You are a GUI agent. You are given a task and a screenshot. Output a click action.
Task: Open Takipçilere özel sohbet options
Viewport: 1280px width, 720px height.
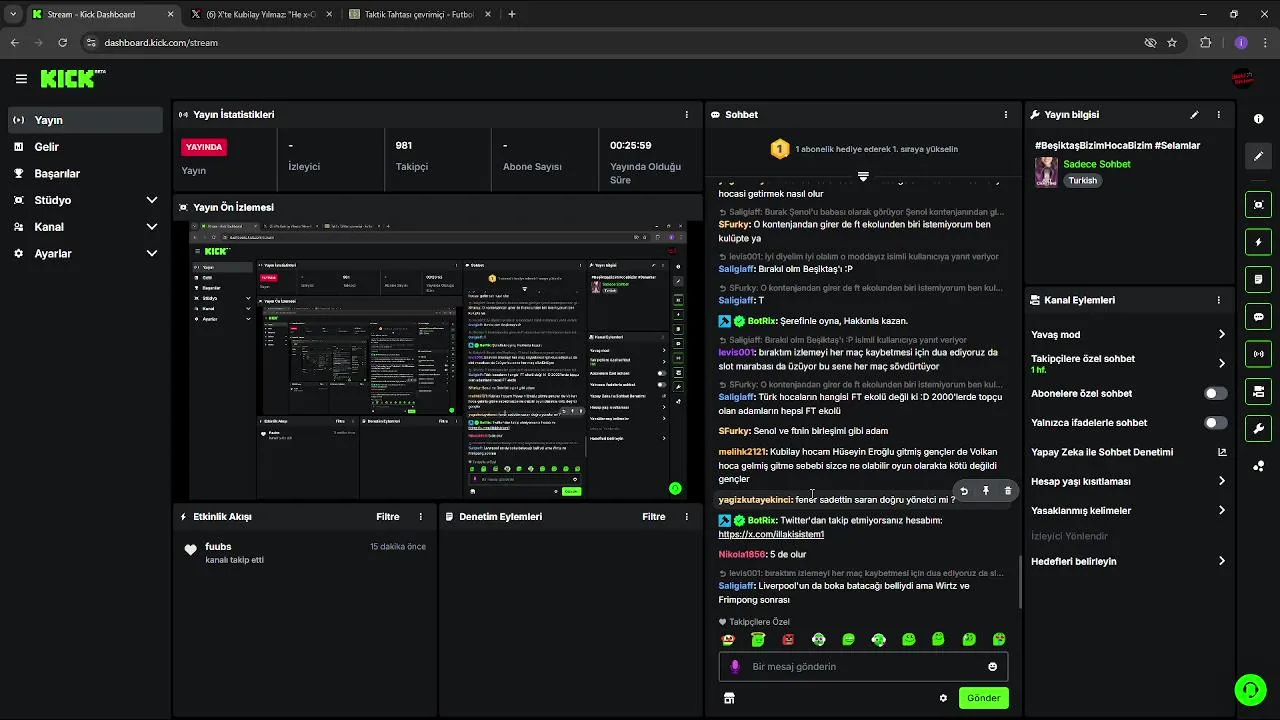tap(1129, 364)
